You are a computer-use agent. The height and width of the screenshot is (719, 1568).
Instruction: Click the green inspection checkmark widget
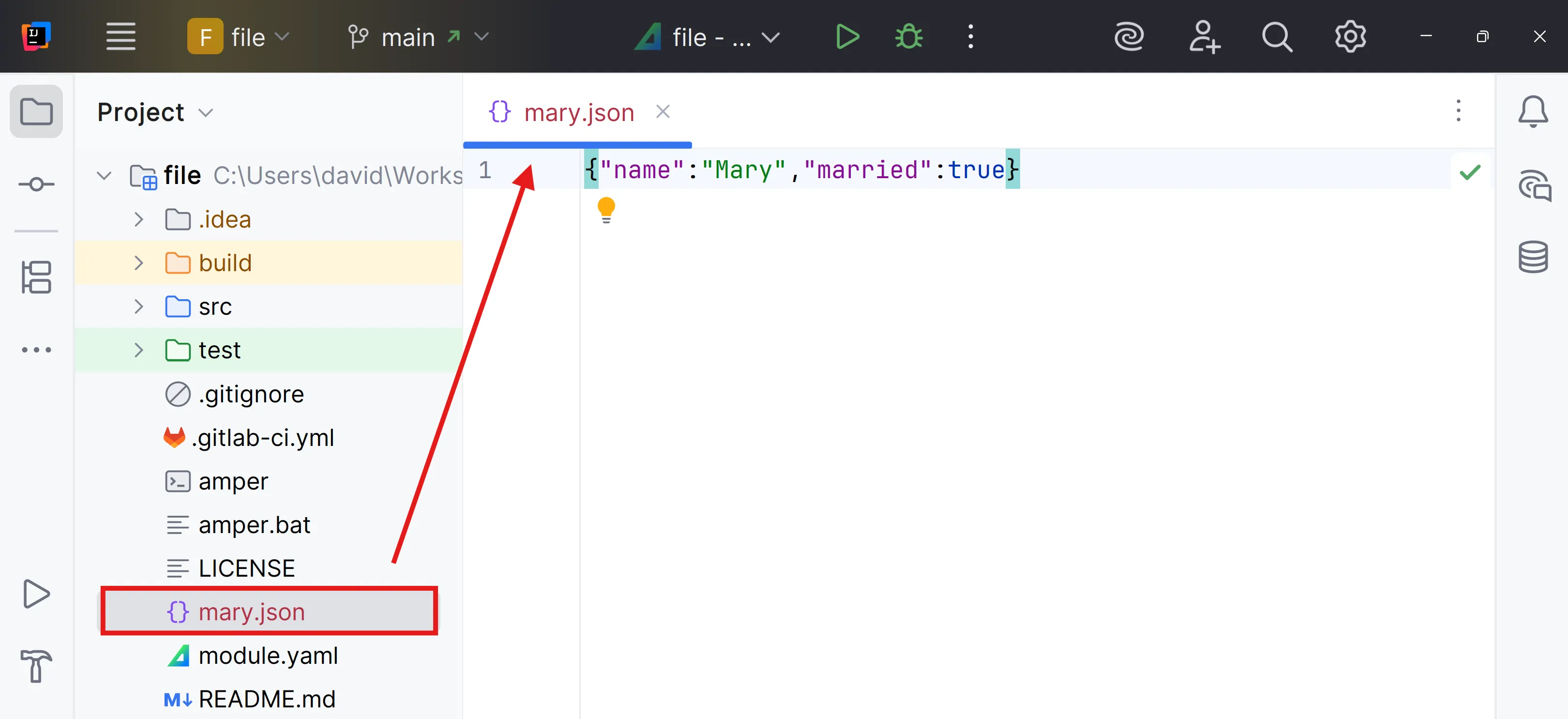pyautogui.click(x=1469, y=172)
